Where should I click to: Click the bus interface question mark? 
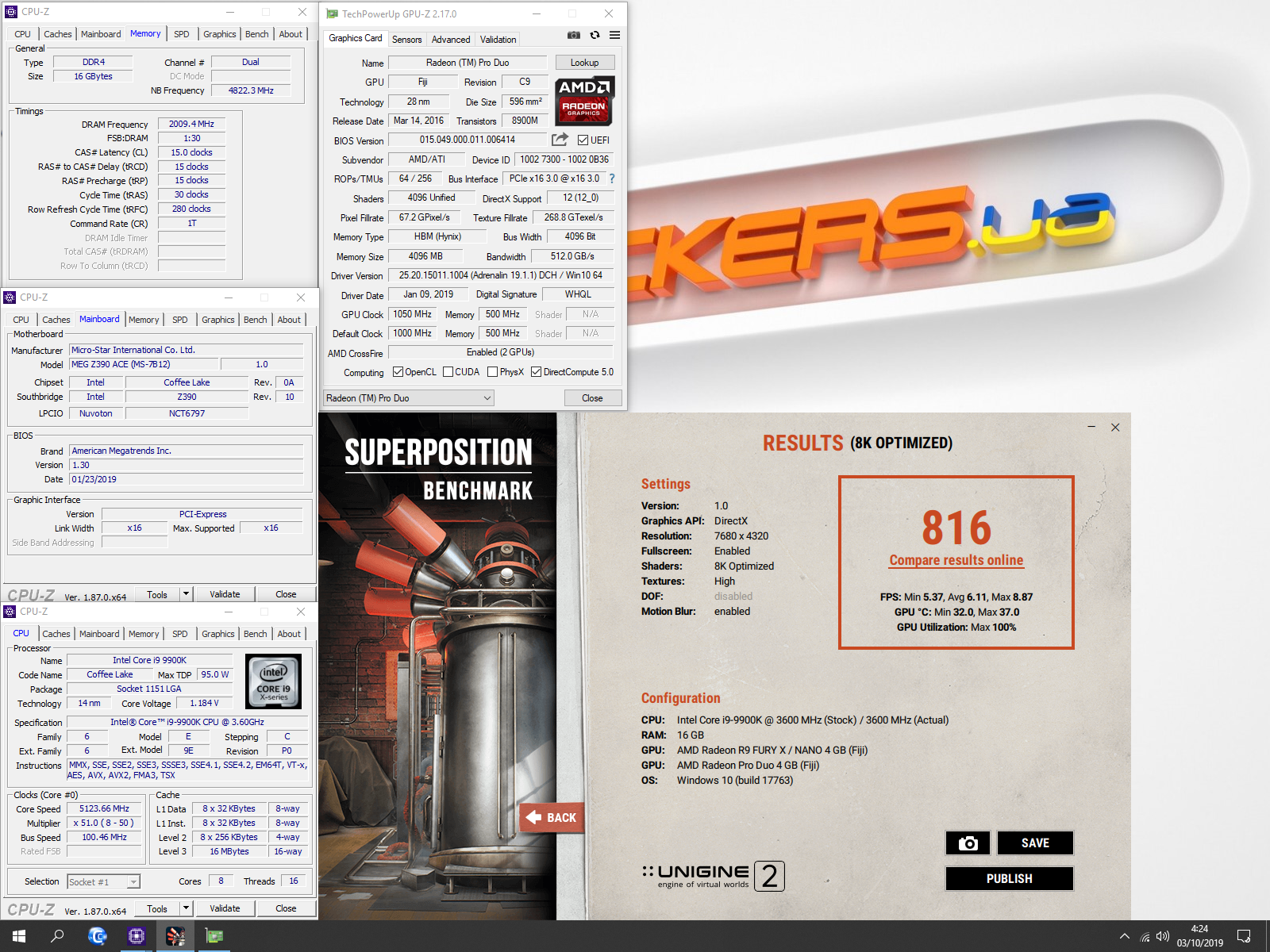click(612, 178)
